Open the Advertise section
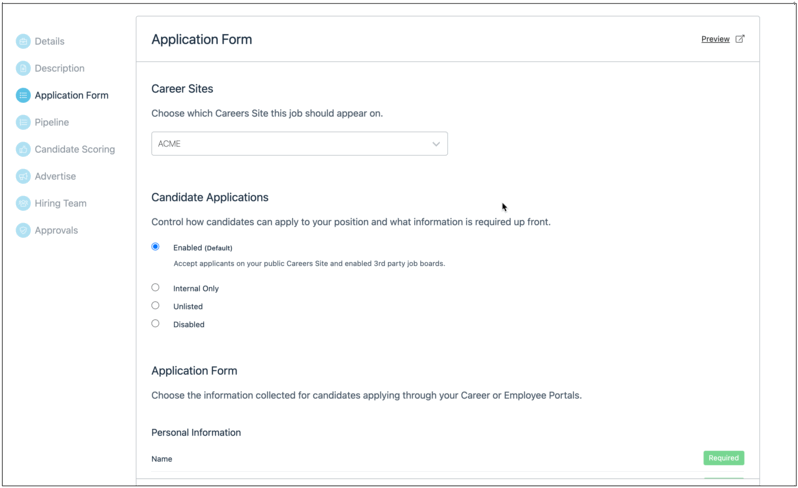 pyautogui.click(x=55, y=176)
